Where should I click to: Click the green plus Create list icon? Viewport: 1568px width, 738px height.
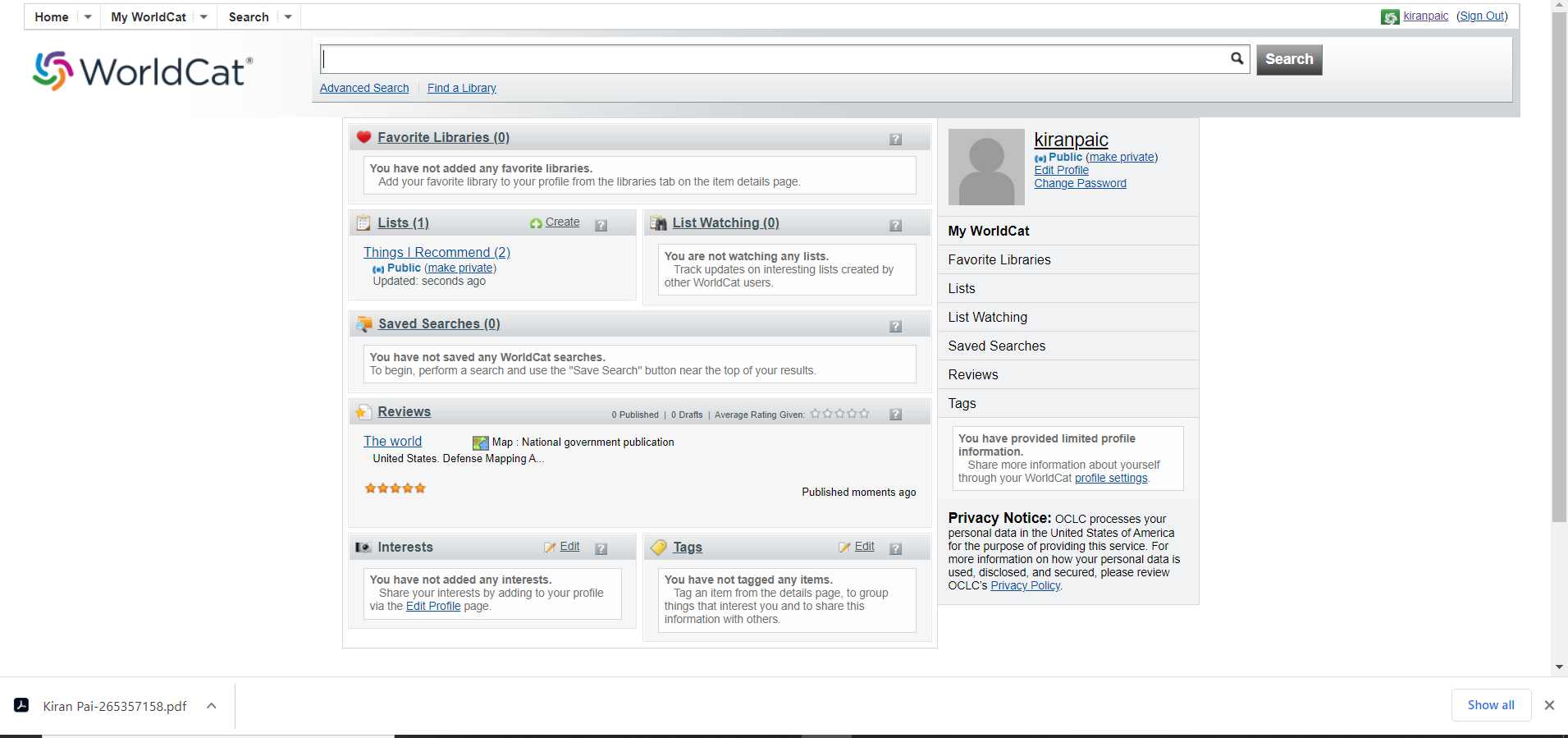536,223
